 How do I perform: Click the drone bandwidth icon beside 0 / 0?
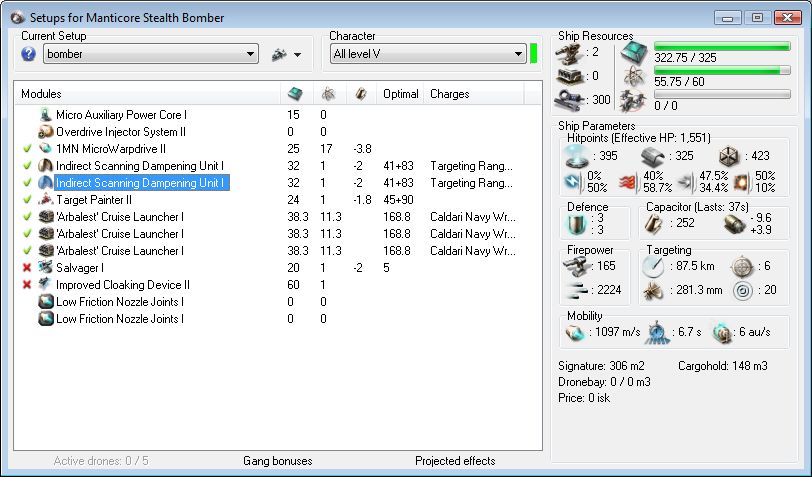point(634,101)
